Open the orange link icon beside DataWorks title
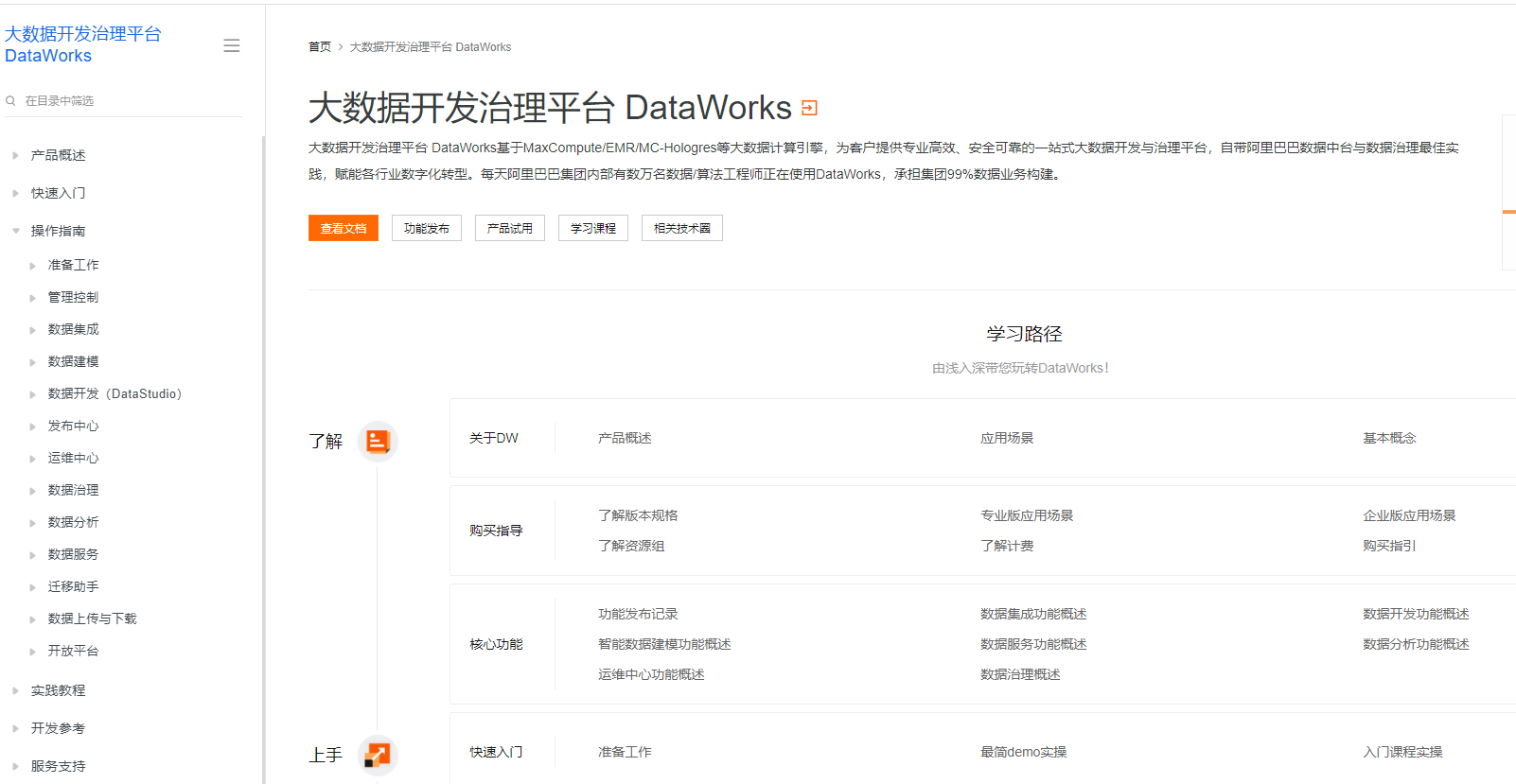This screenshot has height=784, width=1516. pyautogui.click(x=809, y=108)
